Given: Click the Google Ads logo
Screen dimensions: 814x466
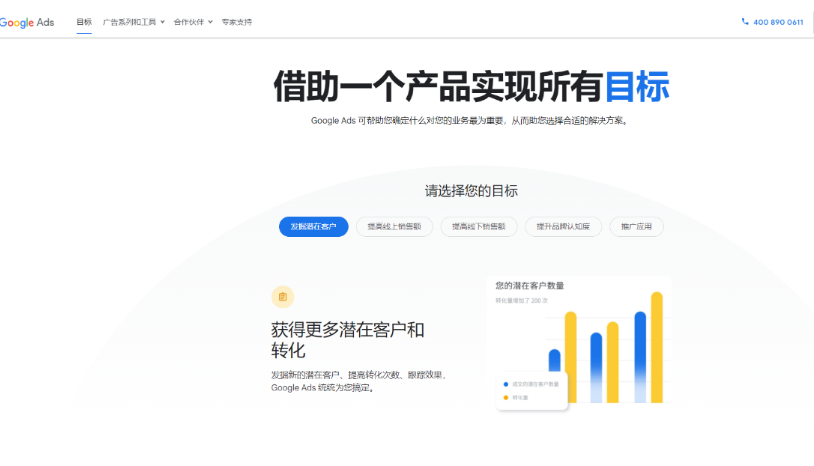Looking at the screenshot, I should (28, 22).
